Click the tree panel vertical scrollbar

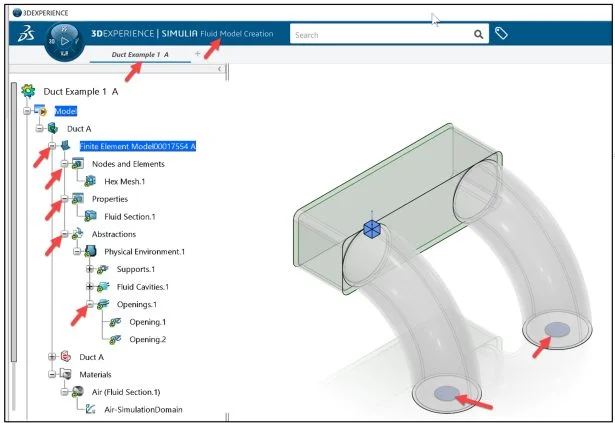(x=14, y=222)
